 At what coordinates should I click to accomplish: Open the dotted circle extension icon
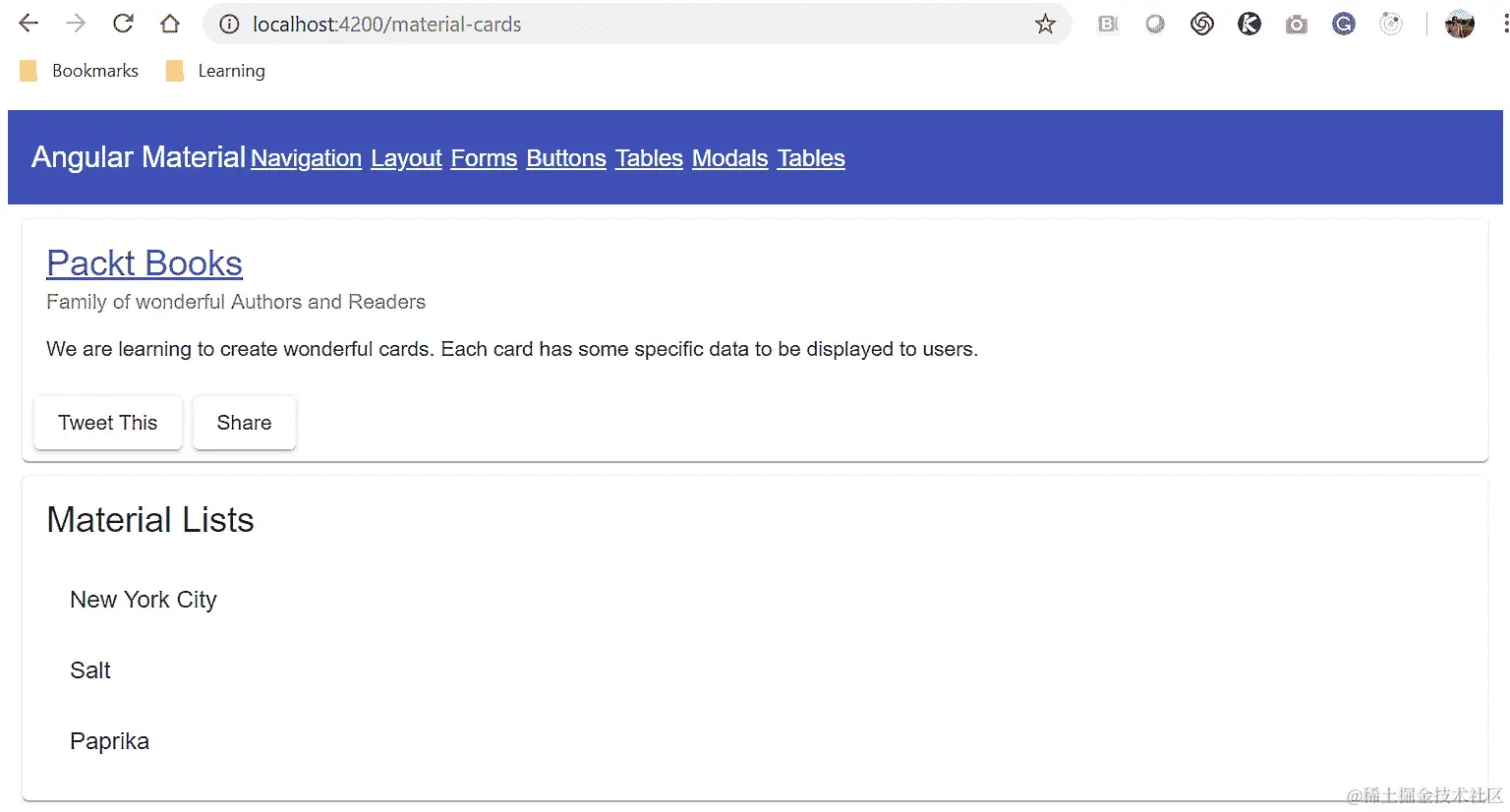pyautogui.click(x=1391, y=25)
